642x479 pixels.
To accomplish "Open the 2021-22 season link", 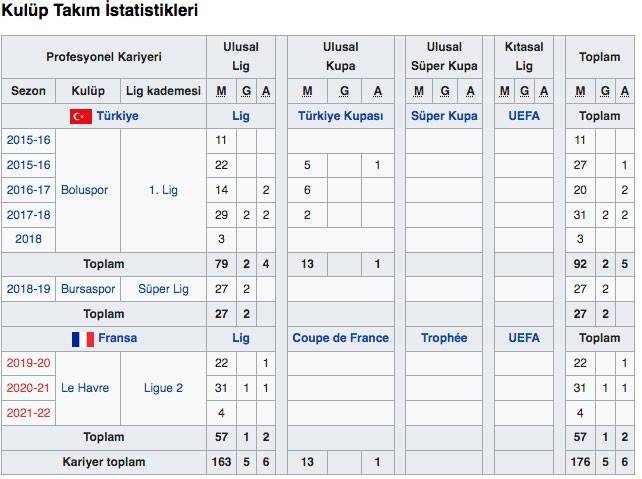I will [28, 412].
